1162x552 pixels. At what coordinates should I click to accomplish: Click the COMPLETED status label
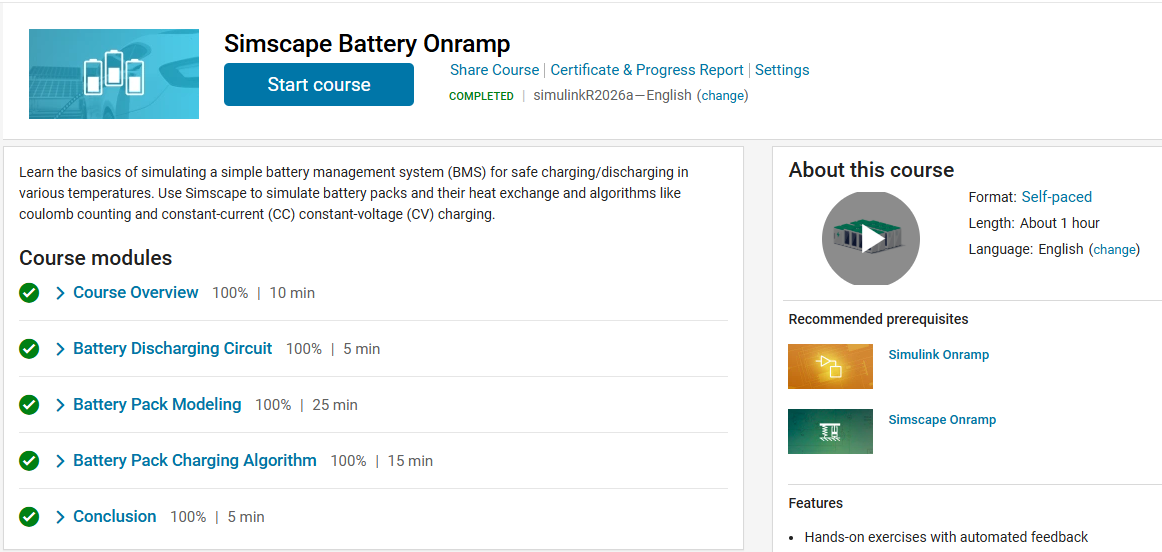click(481, 96)
